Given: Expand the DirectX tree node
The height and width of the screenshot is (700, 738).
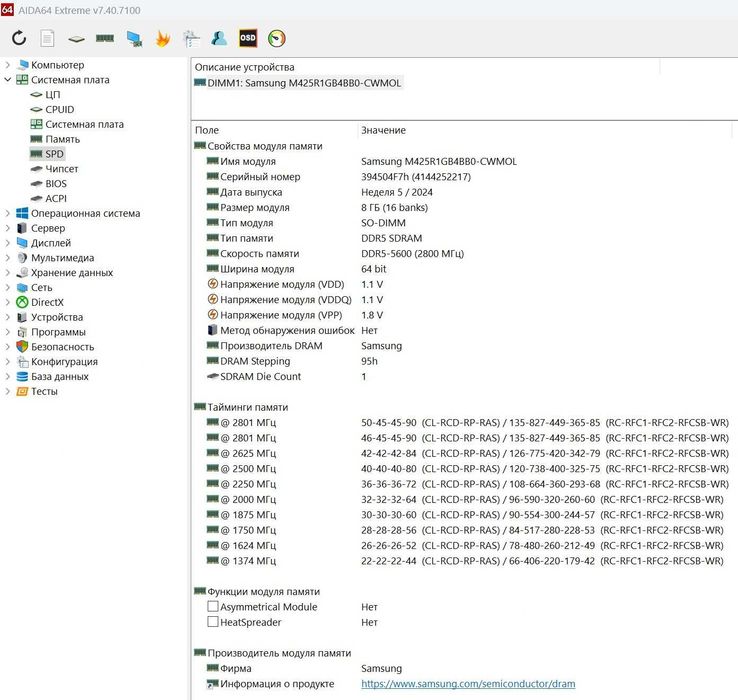Looking at the screenshot, I should point(8,302).
